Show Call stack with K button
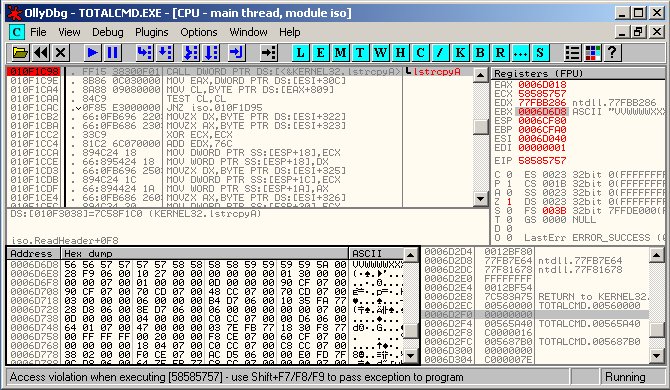The height and width of the screenshot is (390, 670). click(x=460, y=53)
